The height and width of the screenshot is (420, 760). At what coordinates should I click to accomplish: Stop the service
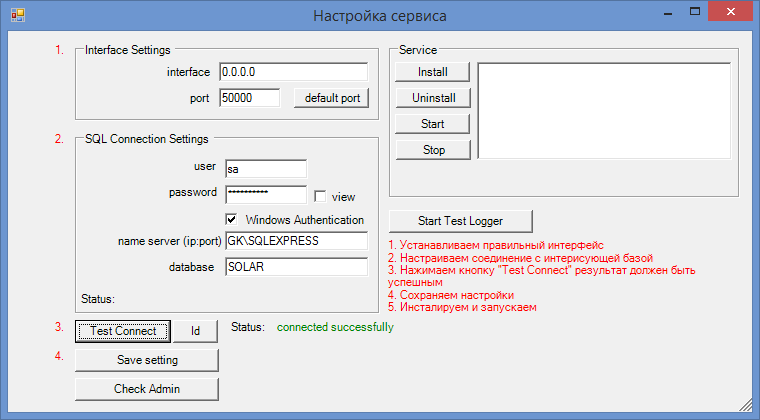pyautogui.click(x=432, y=150)
